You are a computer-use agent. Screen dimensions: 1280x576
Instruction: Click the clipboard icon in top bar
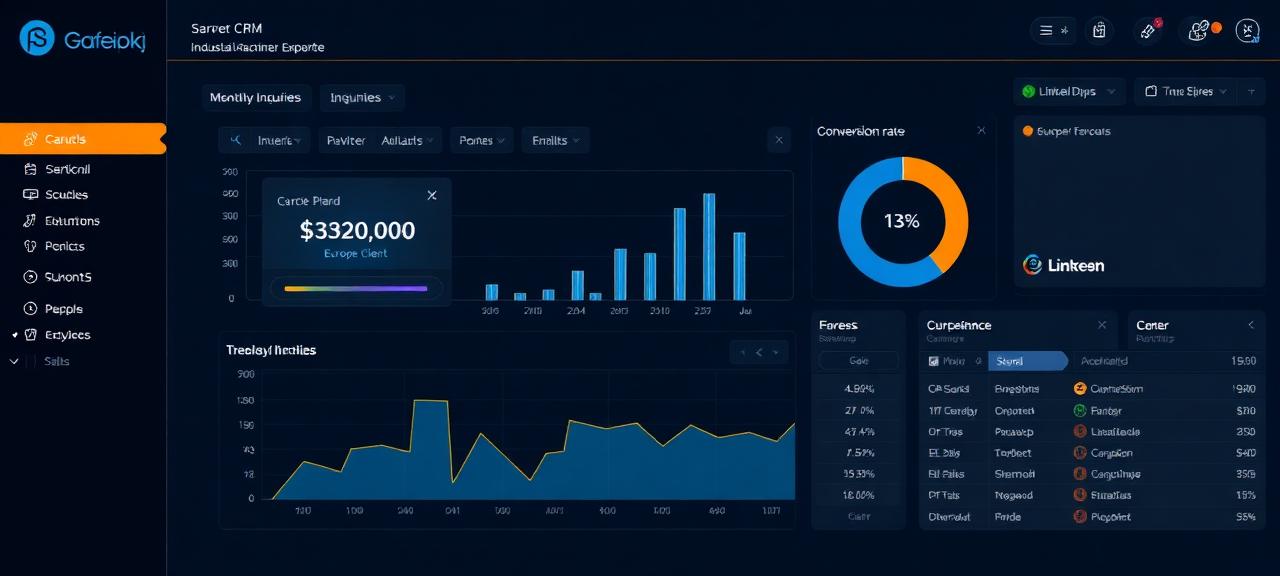click(x=1099, y=31)
